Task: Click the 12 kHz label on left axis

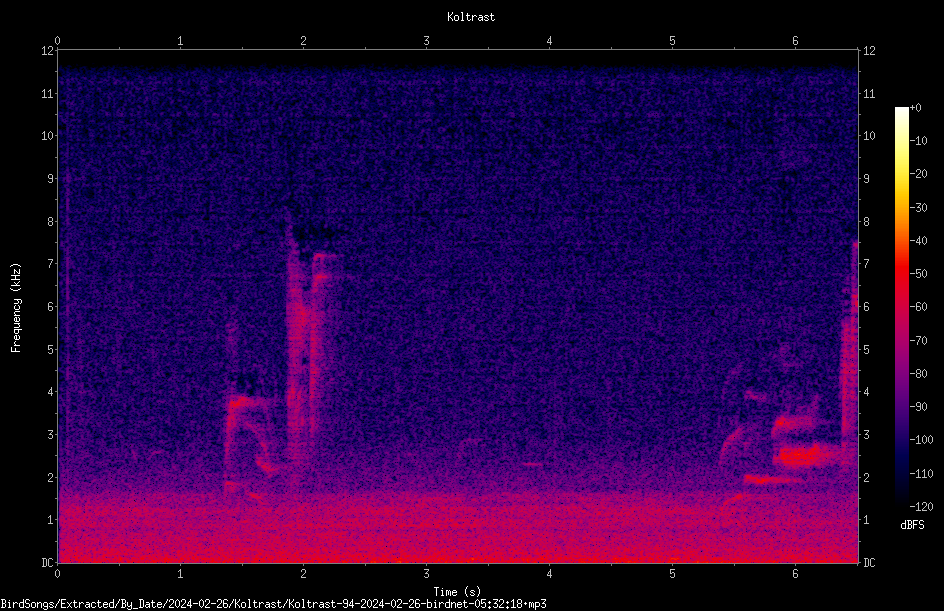Action: 48,51
